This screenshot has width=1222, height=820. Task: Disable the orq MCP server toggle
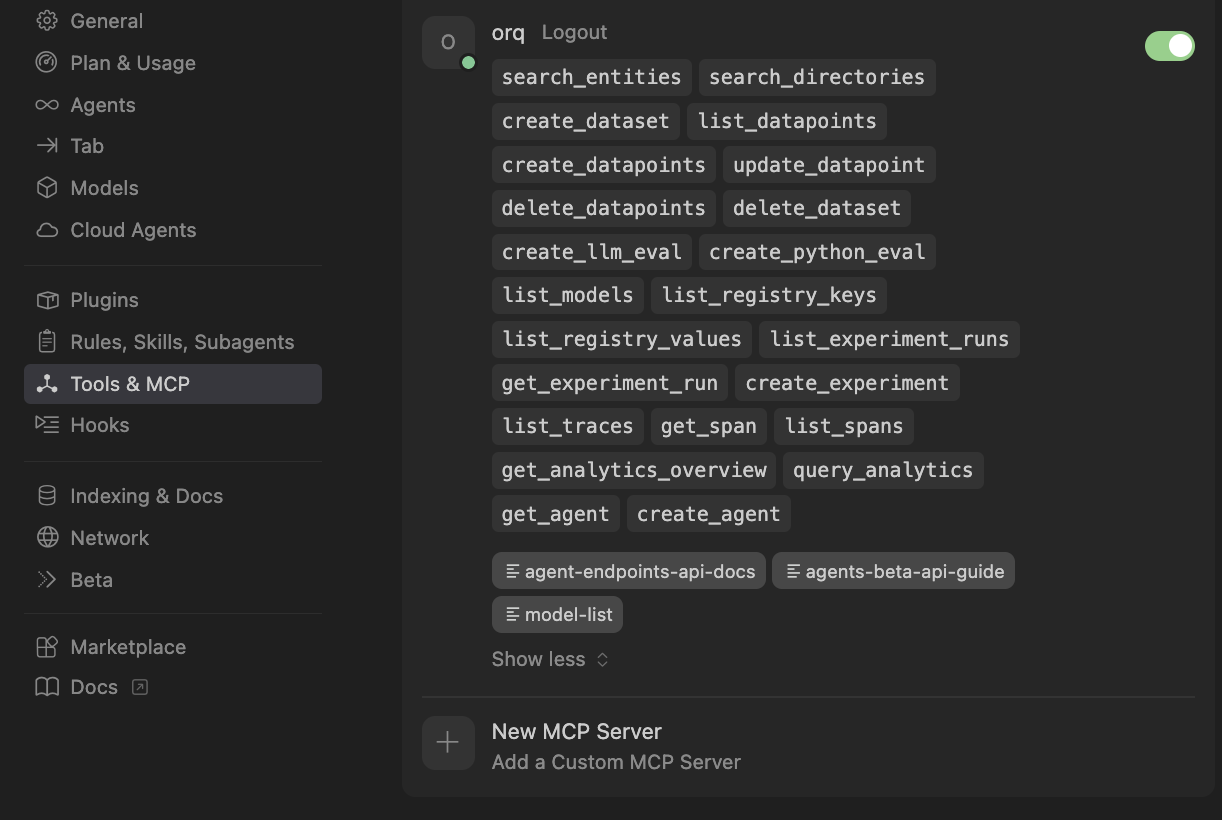(x=1169, y=45)
